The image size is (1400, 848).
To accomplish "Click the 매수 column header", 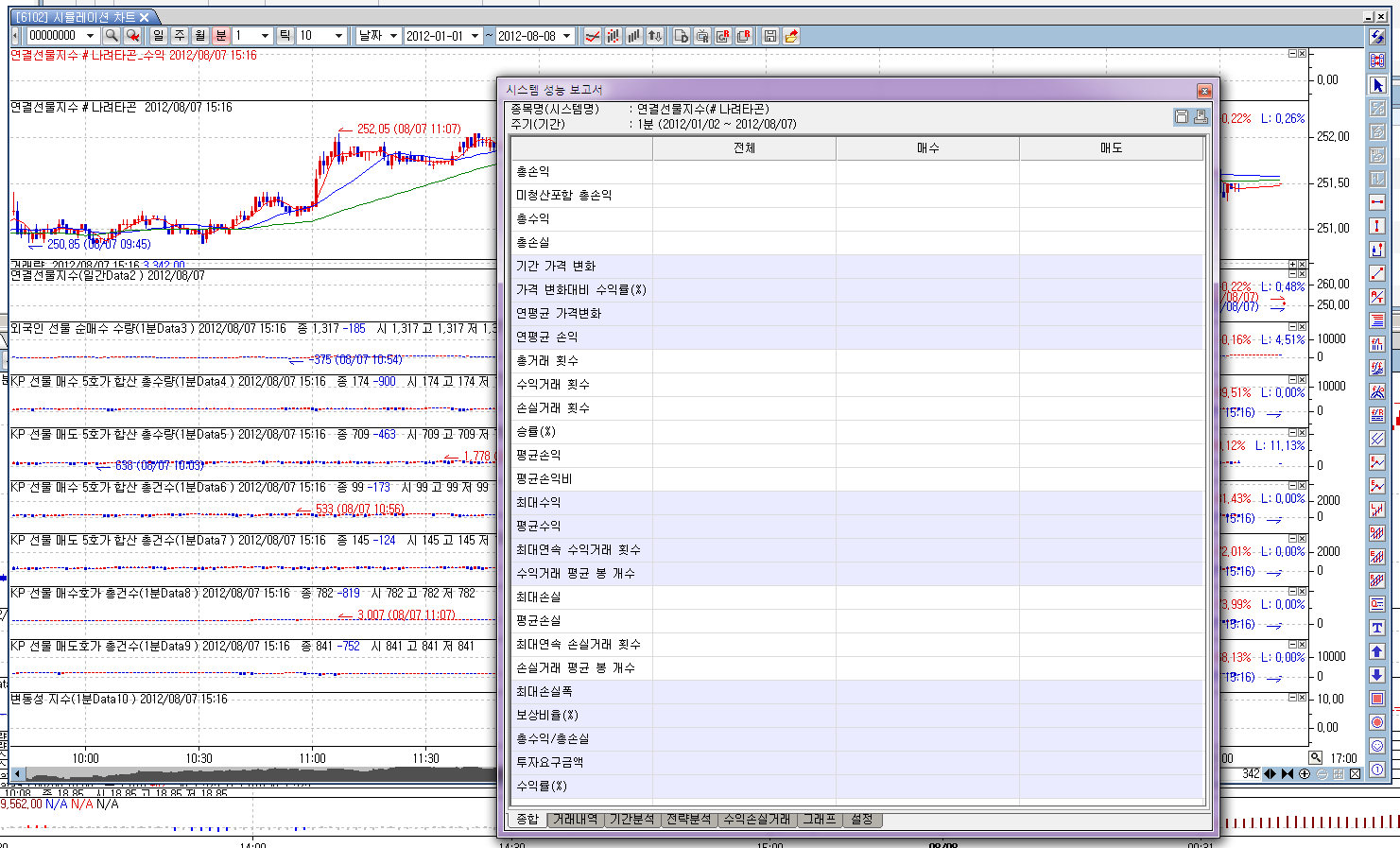I will pos(927,148).
